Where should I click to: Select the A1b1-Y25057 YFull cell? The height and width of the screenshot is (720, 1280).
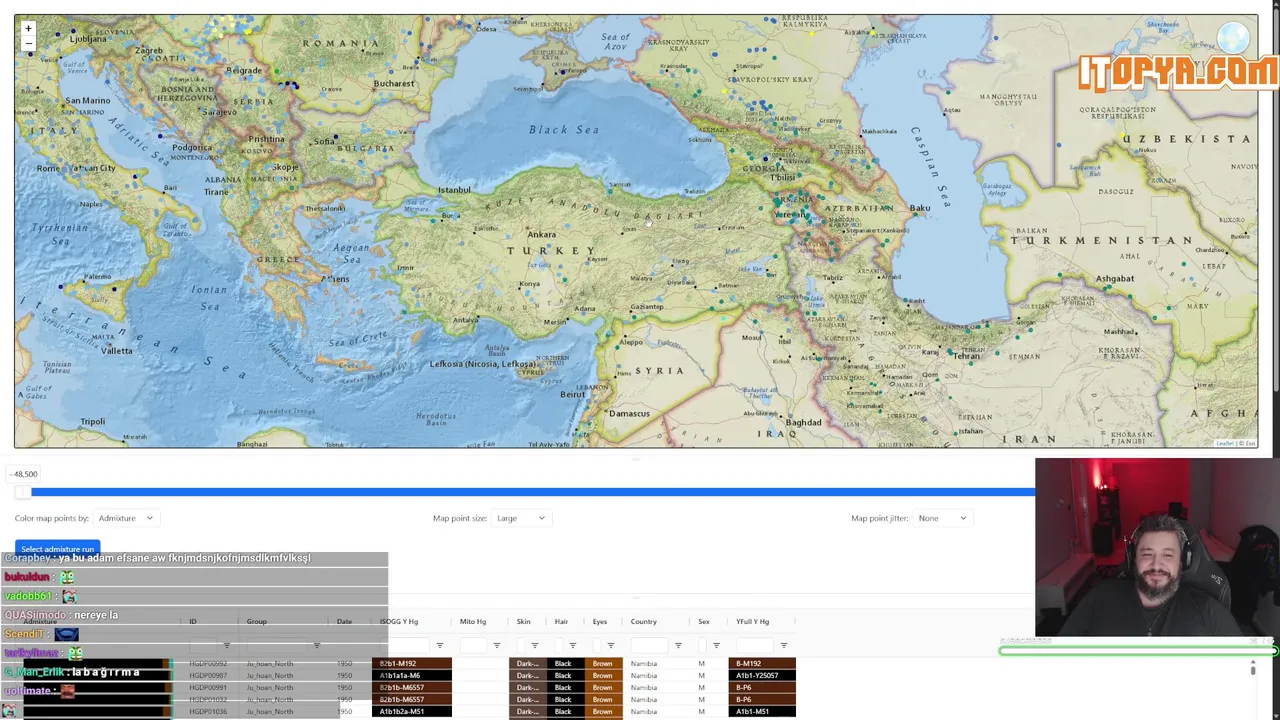(762, 676)
